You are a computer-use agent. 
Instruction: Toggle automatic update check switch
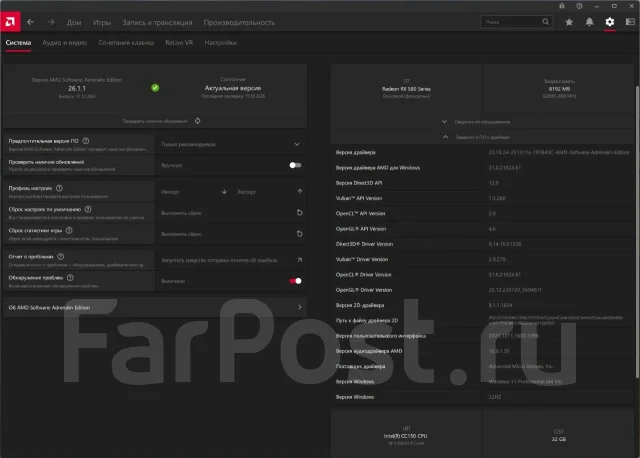(x=295, y=165)
